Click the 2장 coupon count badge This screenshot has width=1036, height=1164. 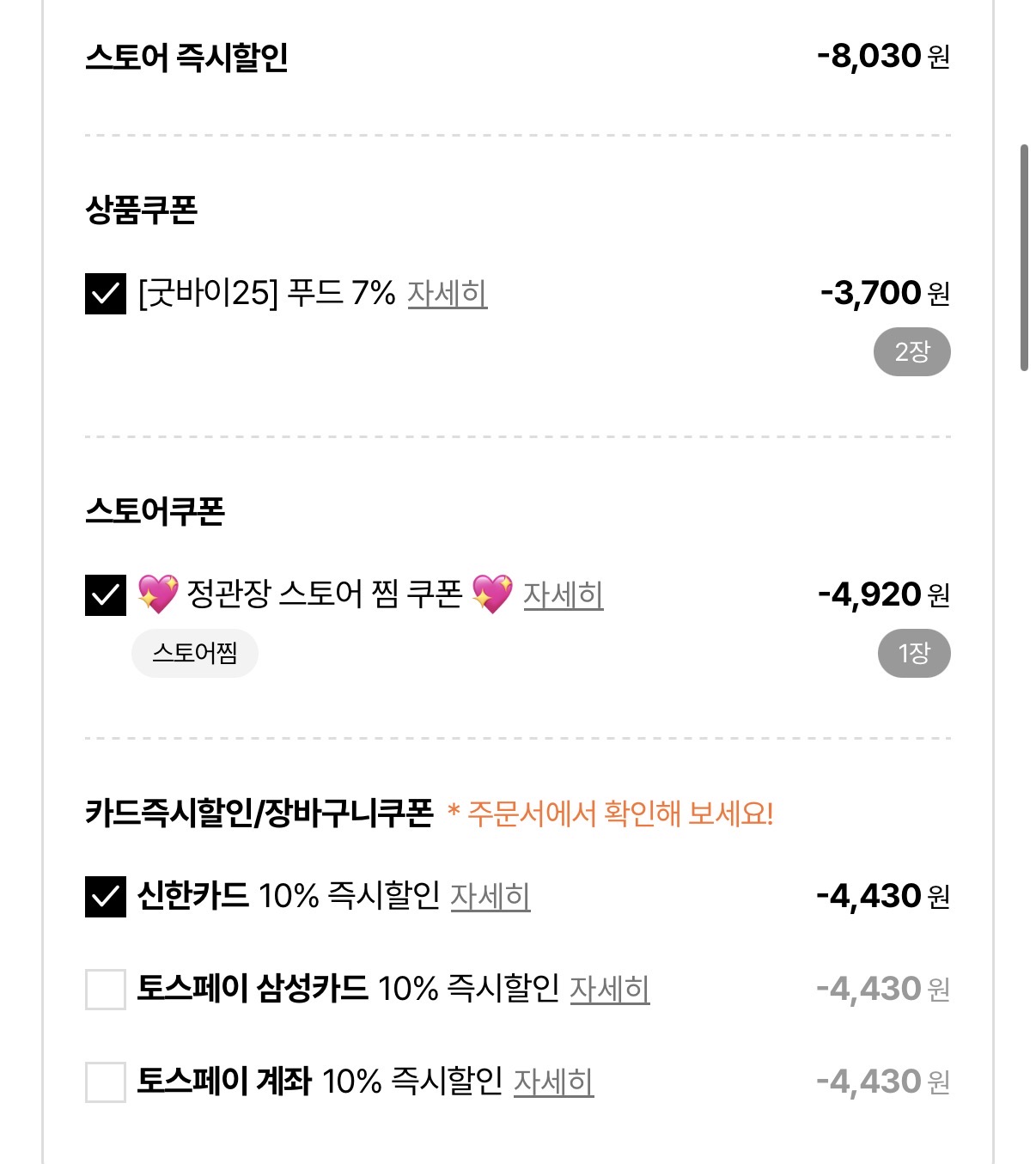pos(911,352)
